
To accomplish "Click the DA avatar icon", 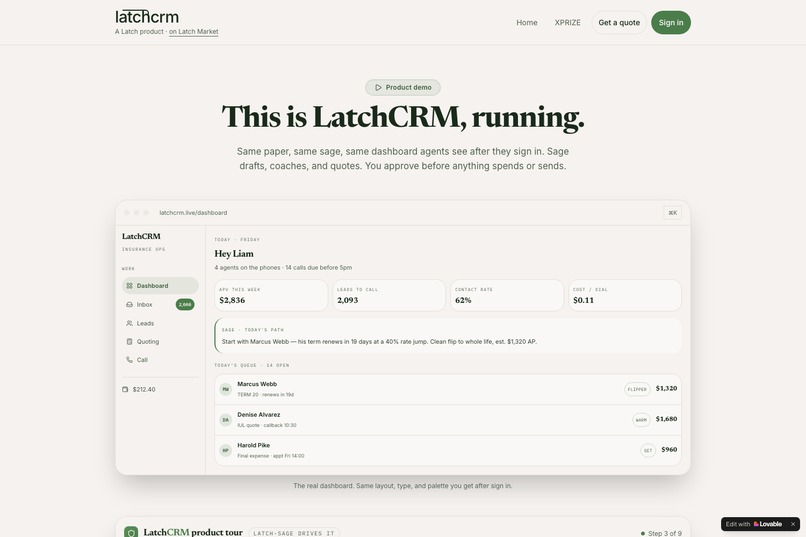I will click(226, 420).
